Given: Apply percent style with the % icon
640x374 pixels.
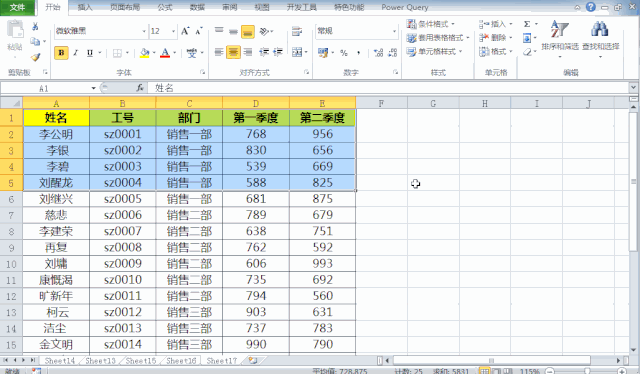Looking at the screenshot, I should click(344, 53).
